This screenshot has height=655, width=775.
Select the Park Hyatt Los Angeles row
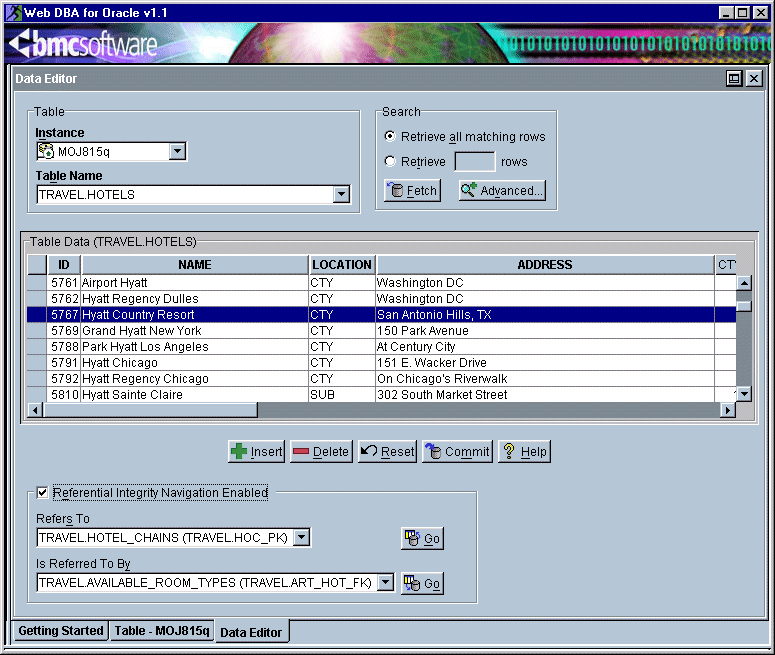click(x=381, y=347)
